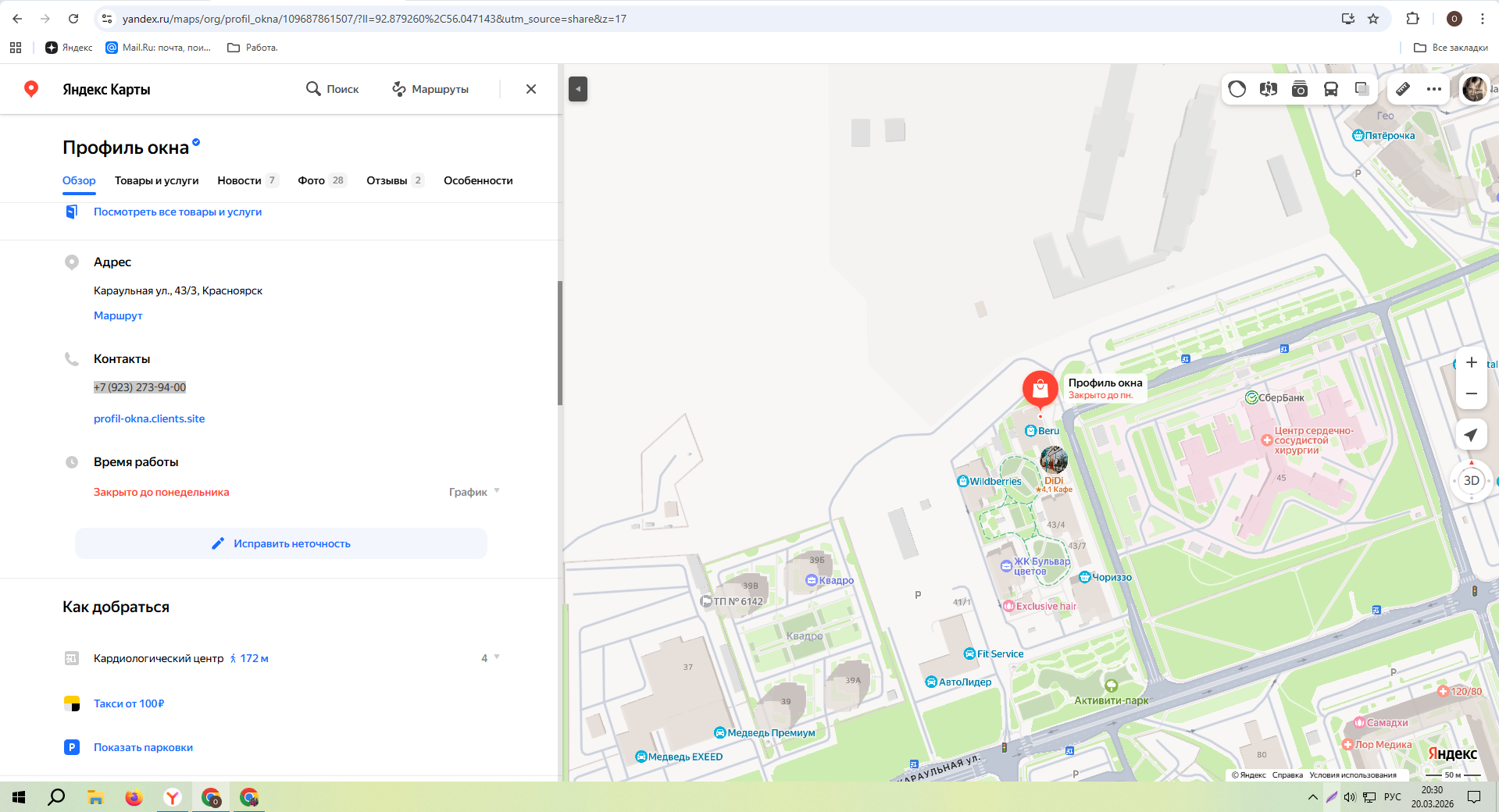Open File Explorer from taskbar

pos(95,797)
